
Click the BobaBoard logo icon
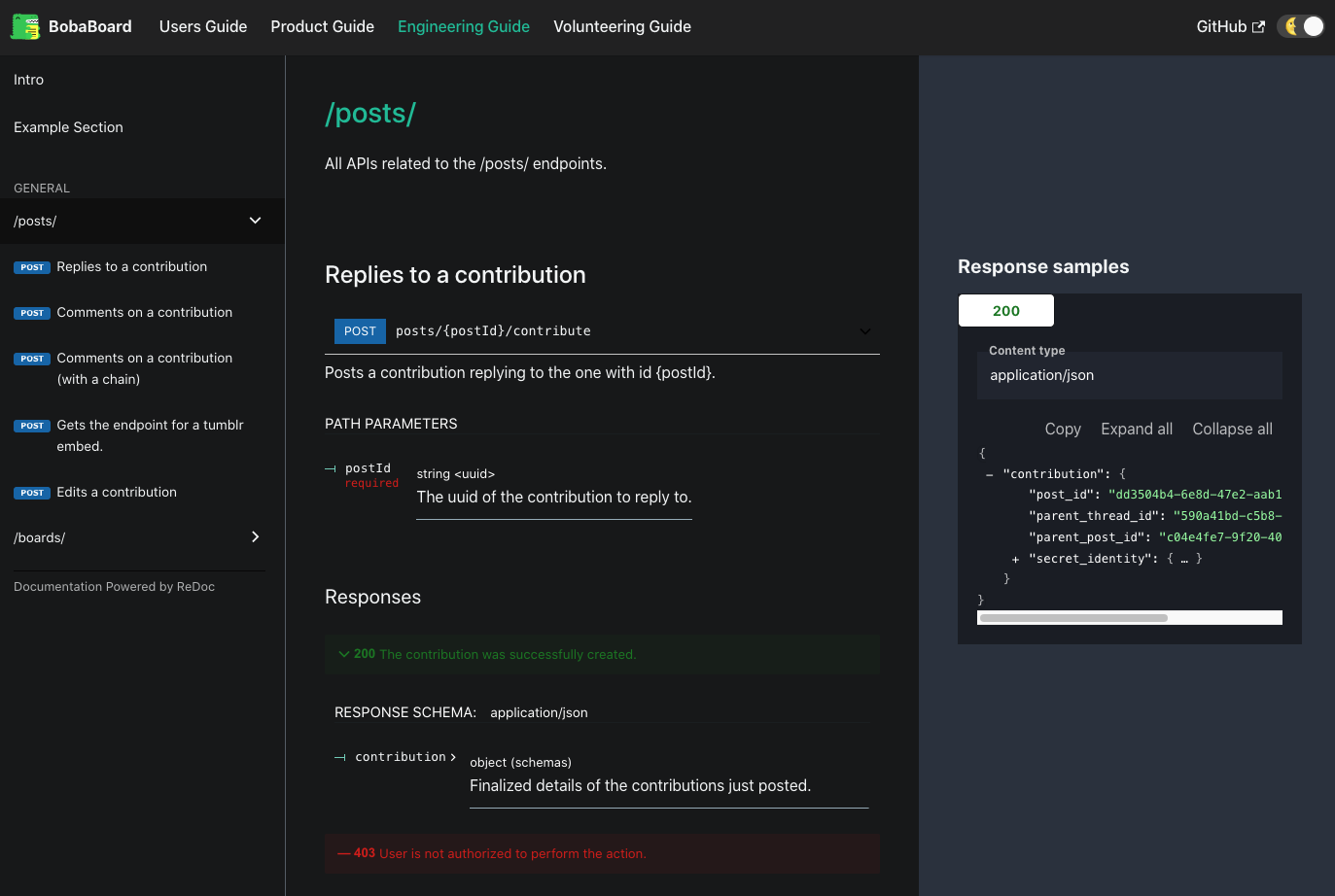[24, 26]
